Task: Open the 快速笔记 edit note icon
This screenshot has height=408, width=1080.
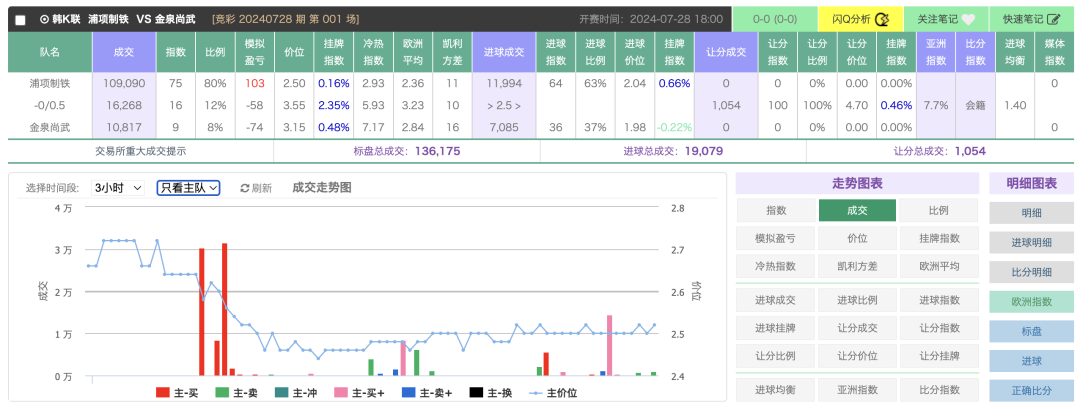Action: click(x=1053, y=19)
